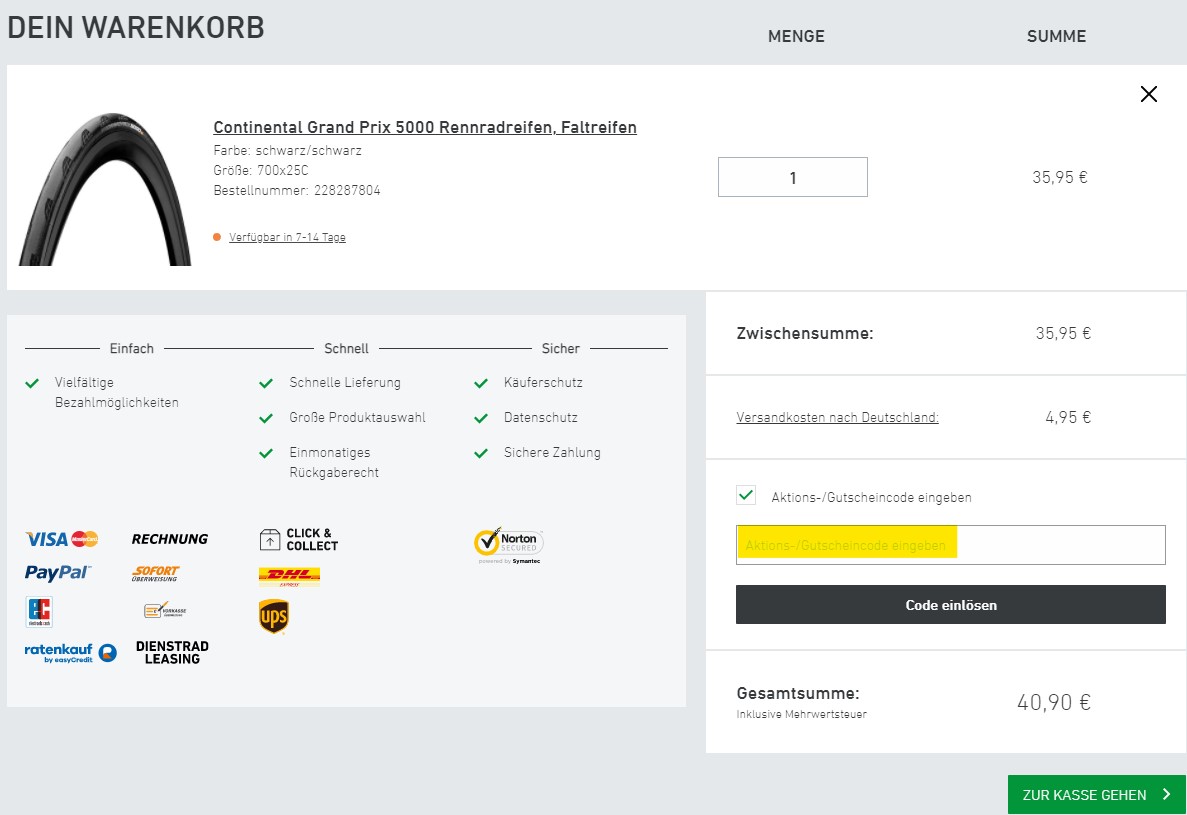Click the green check next to Datenschutz
1187x815 pixels.
[481, 418]
